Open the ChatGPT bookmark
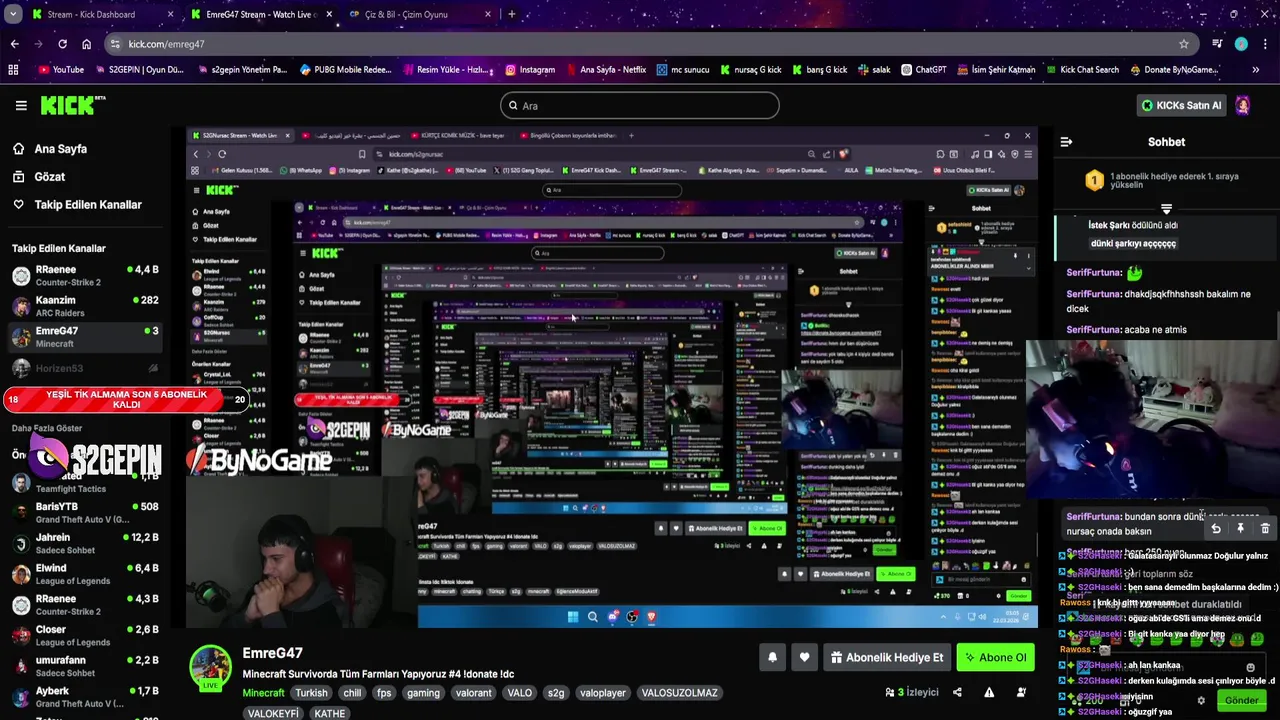The height and width of the screenshot is (720, 1280). click(923, 70)
